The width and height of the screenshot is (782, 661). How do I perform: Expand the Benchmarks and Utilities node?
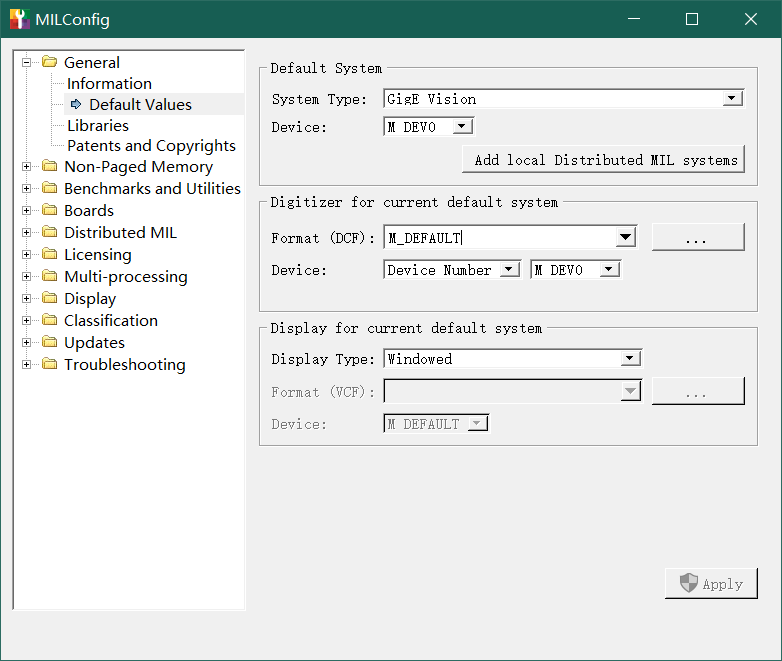click(26, 189)
